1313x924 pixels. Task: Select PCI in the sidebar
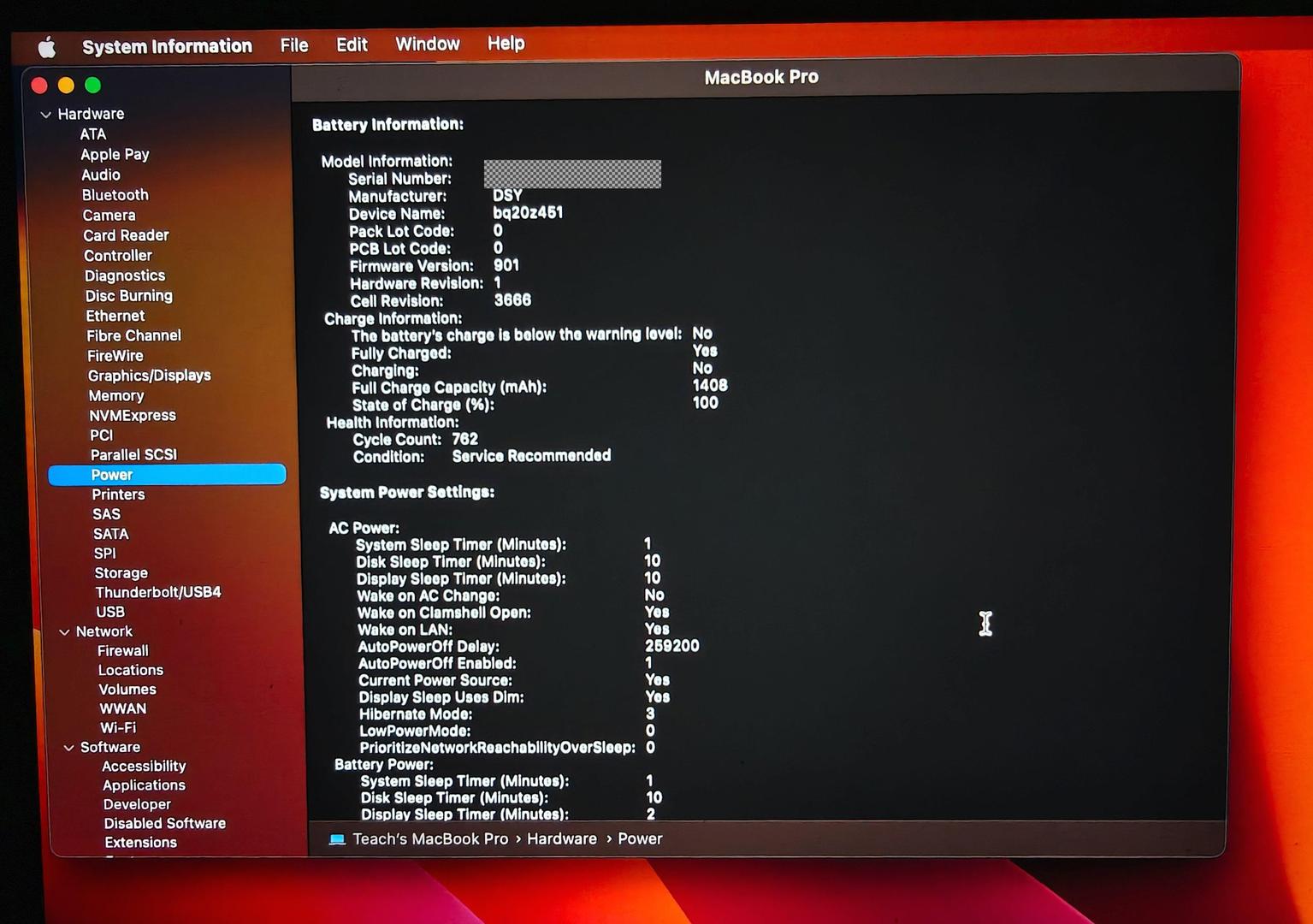click(x=101, y=435)
